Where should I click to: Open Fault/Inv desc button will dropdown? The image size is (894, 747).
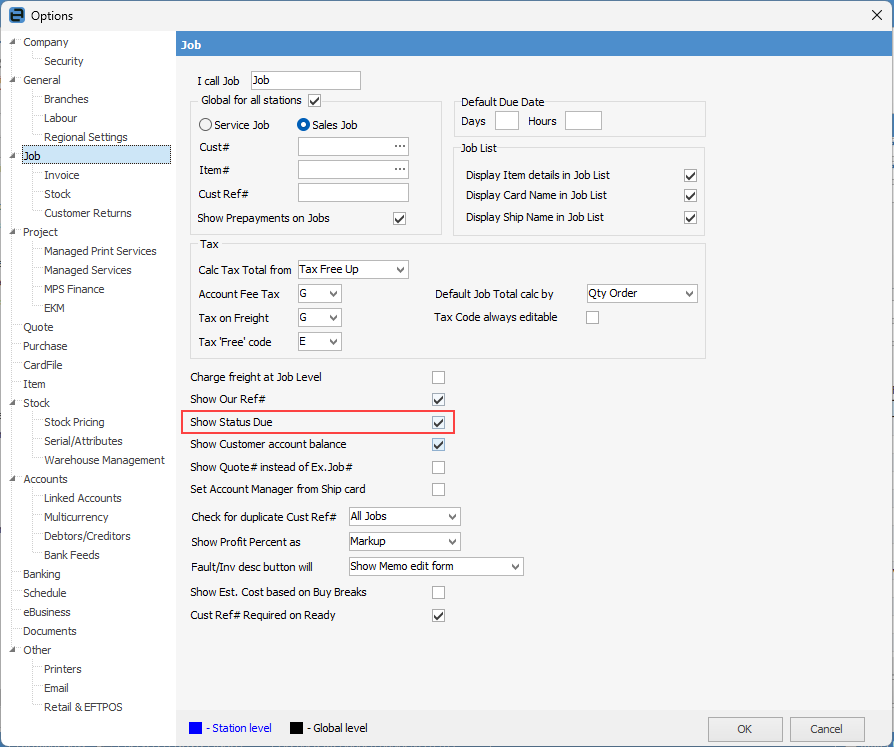[x=435, y=566]
